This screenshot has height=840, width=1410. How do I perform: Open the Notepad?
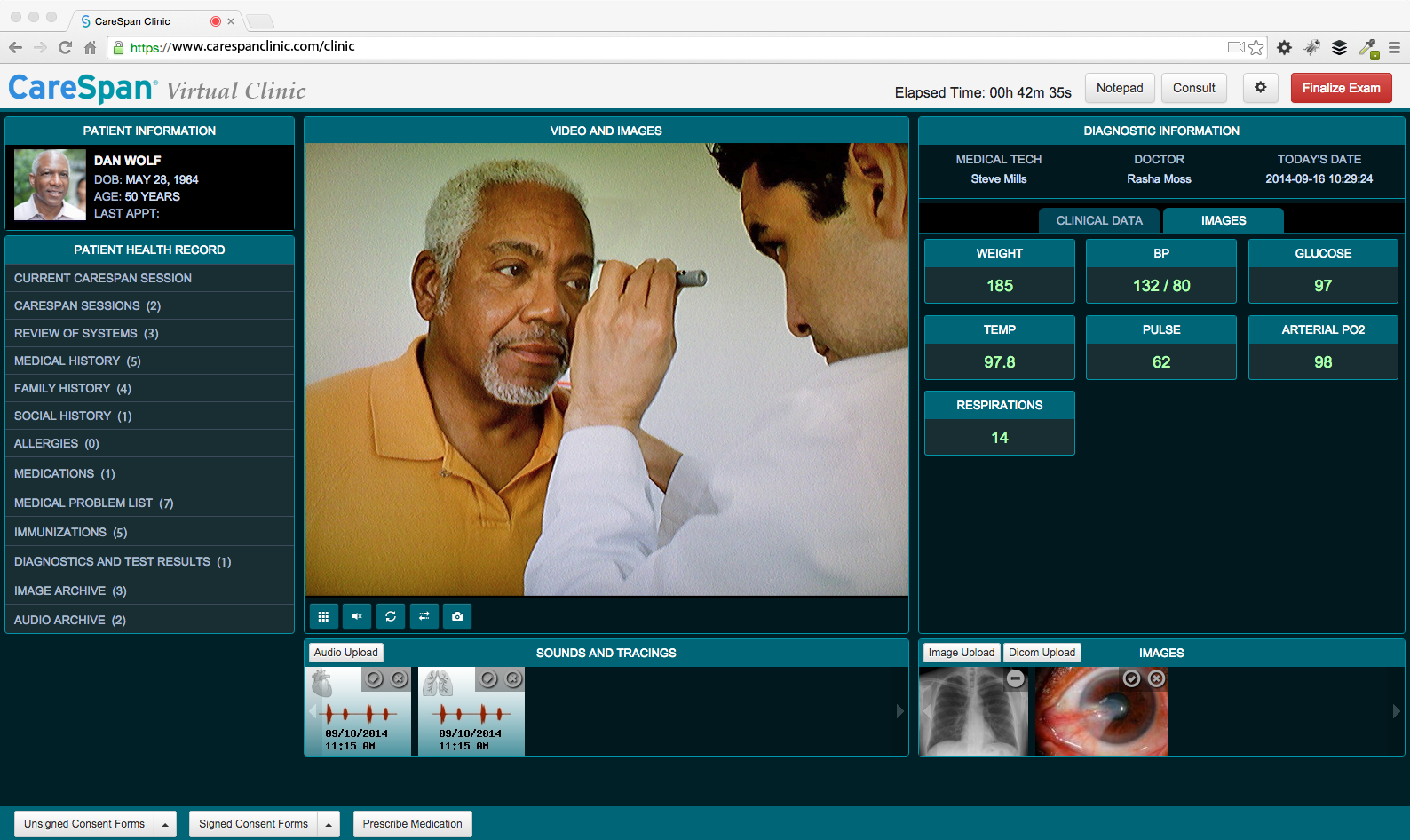[x=1120, y=88]
